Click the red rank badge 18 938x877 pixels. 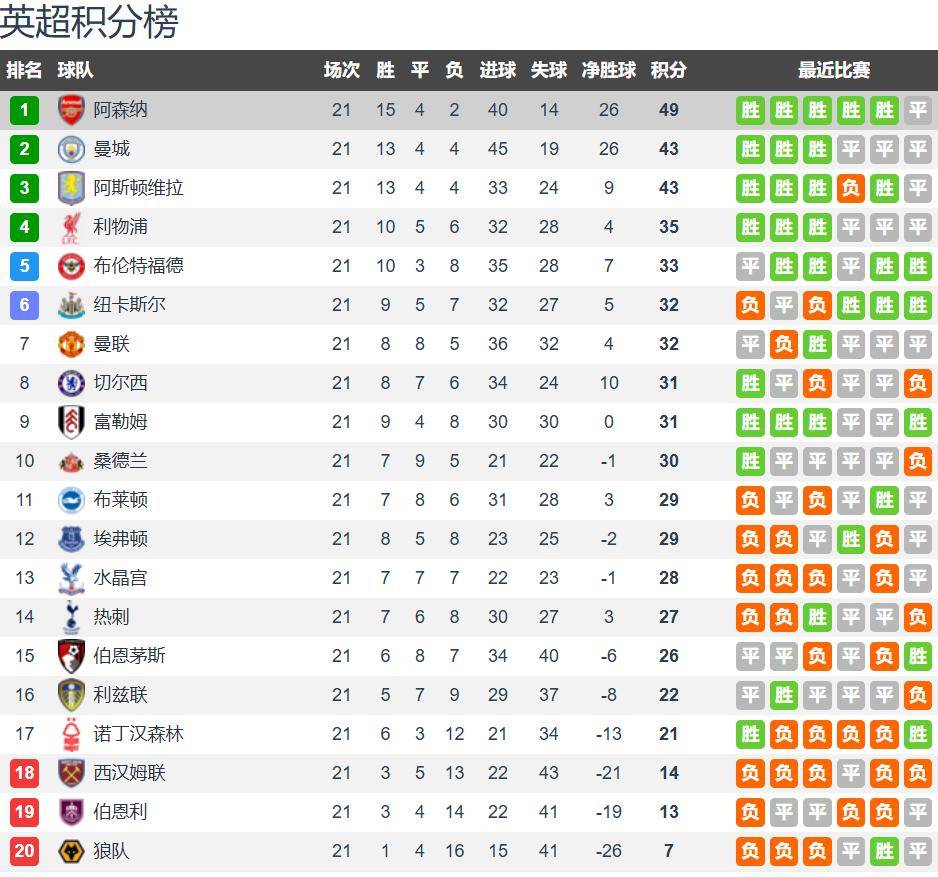pos(24,773)
